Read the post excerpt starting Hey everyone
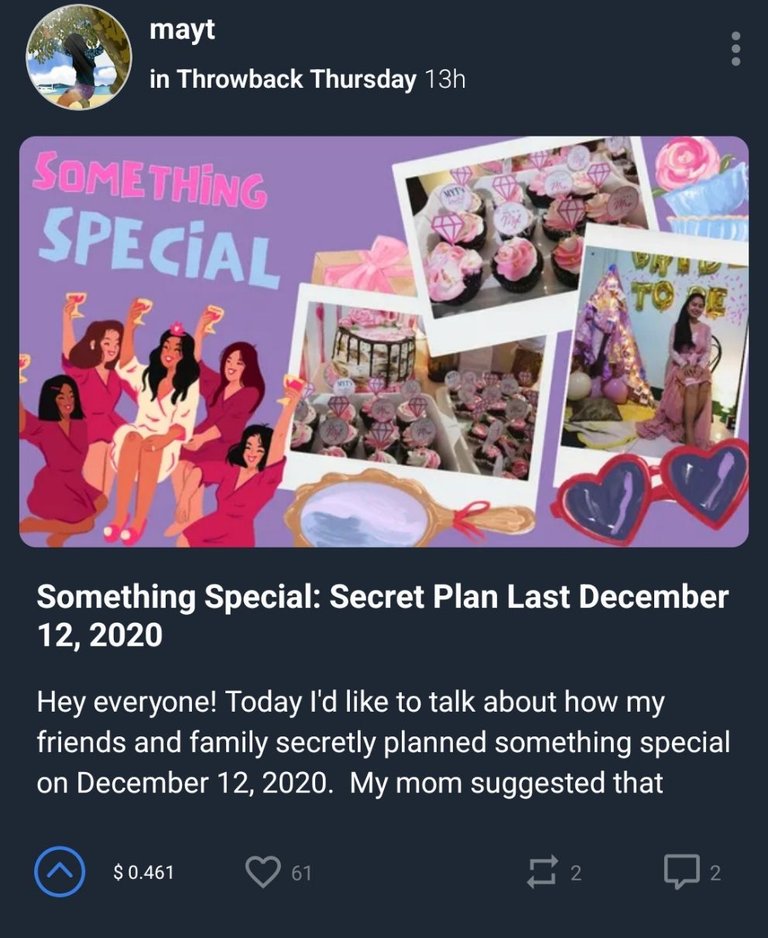Image resolution: width=768 pixels, height=938 pixels. click(x=383, y=742)
